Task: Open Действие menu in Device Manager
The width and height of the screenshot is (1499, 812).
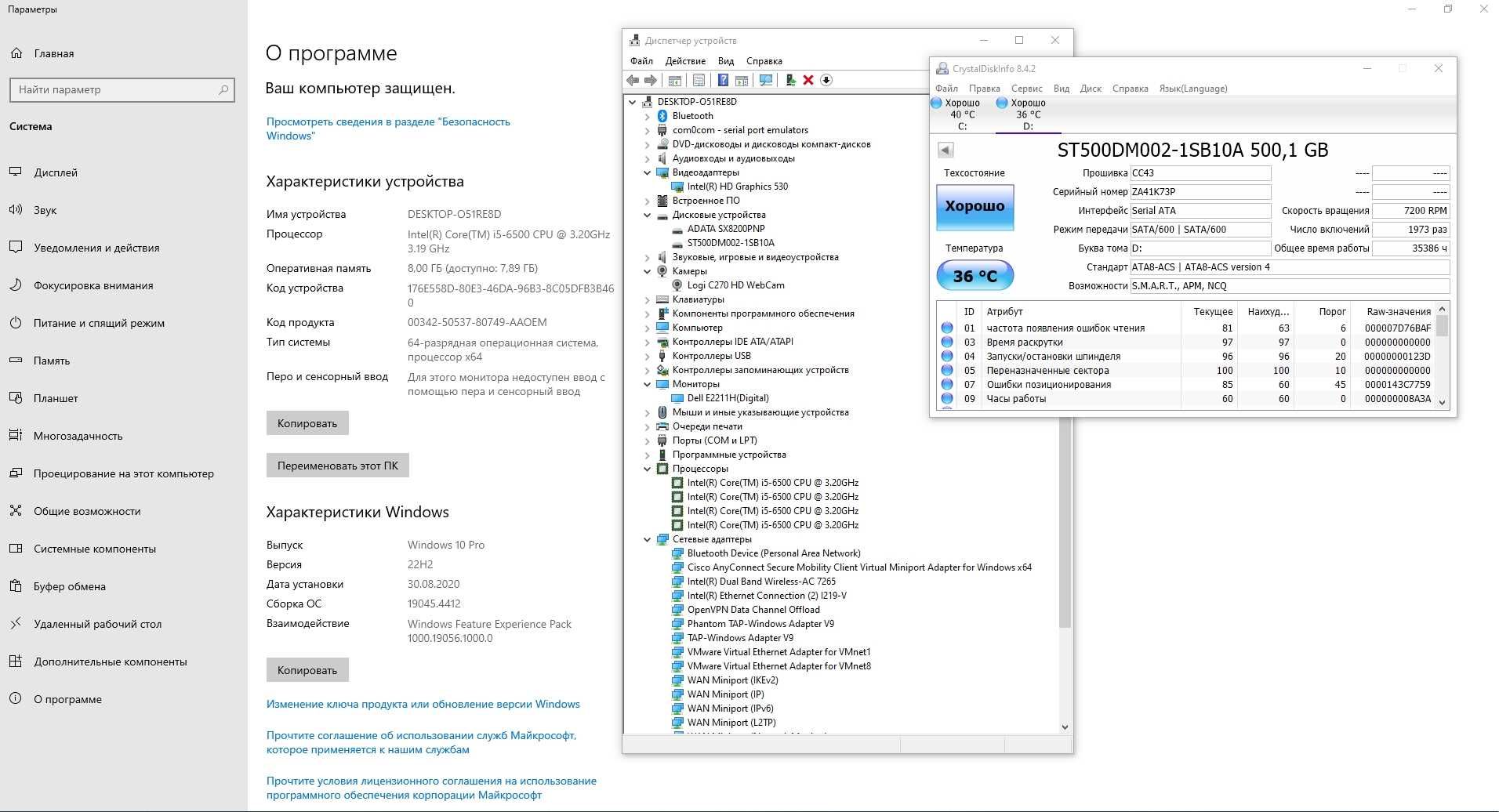Action: (685, 61)
